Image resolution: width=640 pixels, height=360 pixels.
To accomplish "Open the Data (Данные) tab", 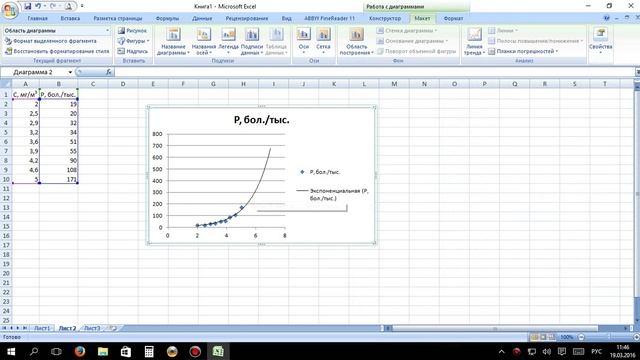I will coord(202,18).
